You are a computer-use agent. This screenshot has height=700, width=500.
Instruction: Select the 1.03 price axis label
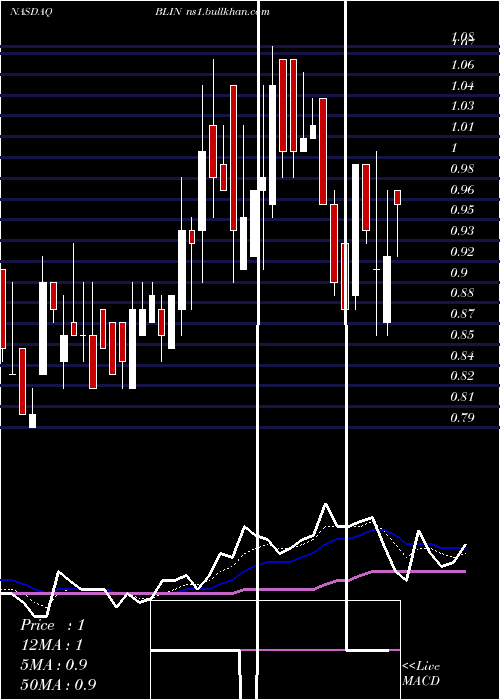coord(462,106)
